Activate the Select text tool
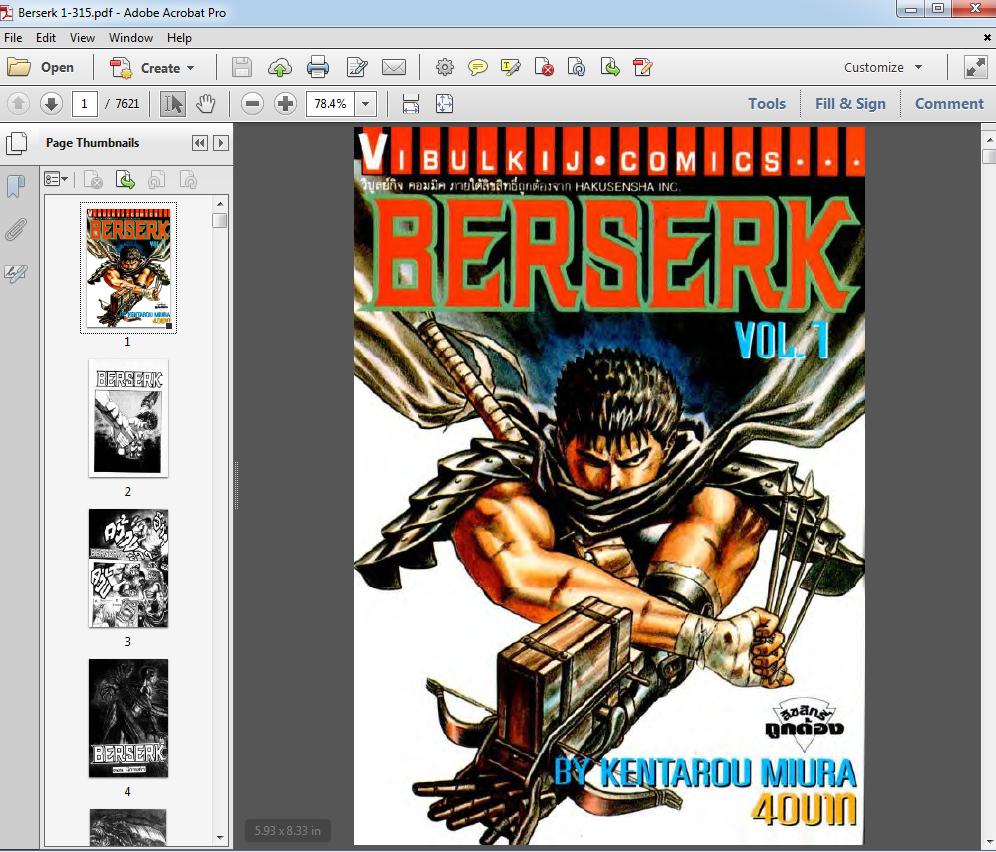Screen dimensions: 996x852 [x=172, y=104]
